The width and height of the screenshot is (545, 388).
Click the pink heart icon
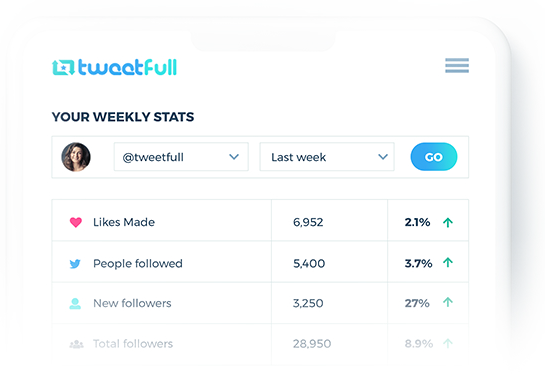coord(76,222)
